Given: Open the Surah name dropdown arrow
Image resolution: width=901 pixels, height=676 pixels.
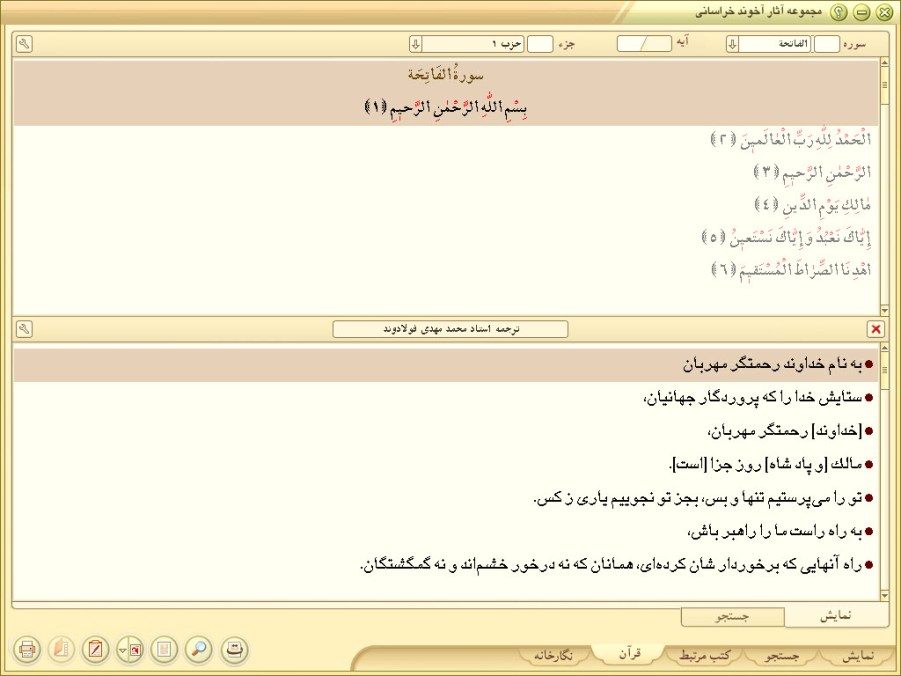Looking at the screenshot, I should click(732, 44).
